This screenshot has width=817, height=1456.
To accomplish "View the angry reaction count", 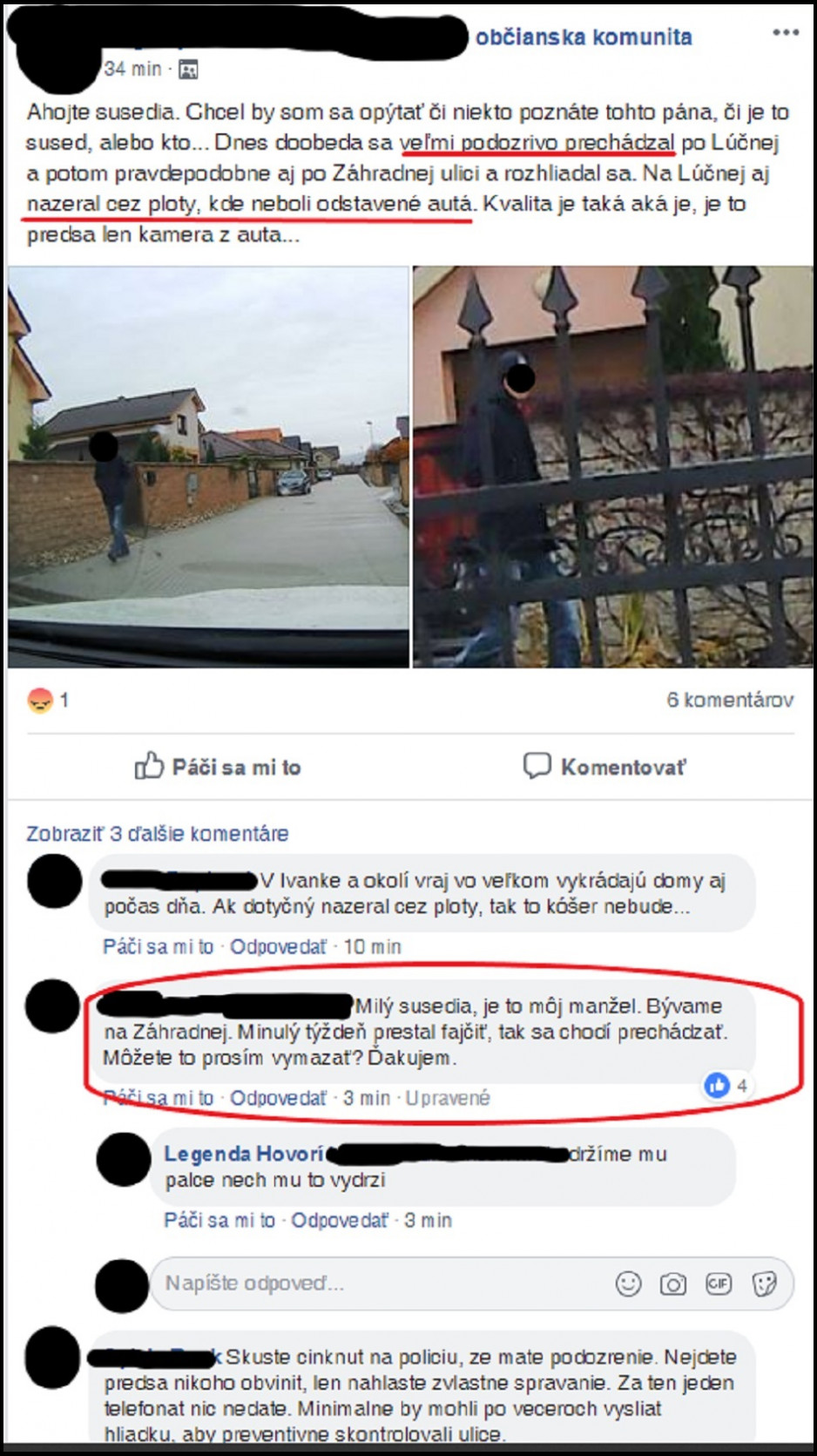I will [x=49, y=700].
